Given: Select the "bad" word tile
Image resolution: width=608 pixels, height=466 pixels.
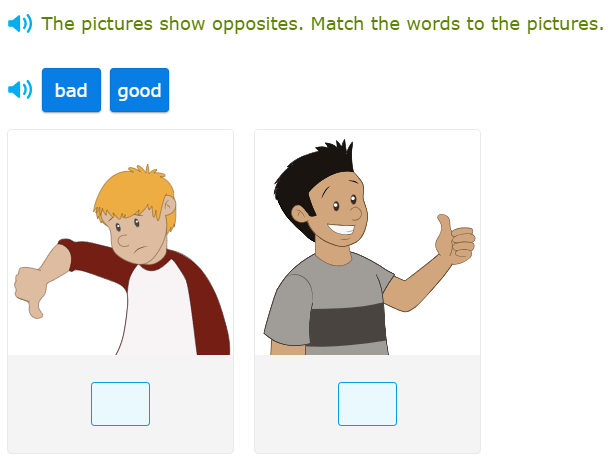Looking at the screenshot, I should [71, 91].
